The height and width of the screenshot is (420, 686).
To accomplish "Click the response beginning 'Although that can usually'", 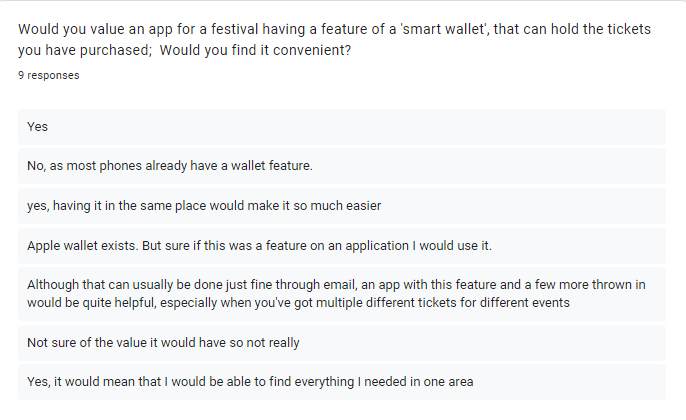I will coord(342,293).
